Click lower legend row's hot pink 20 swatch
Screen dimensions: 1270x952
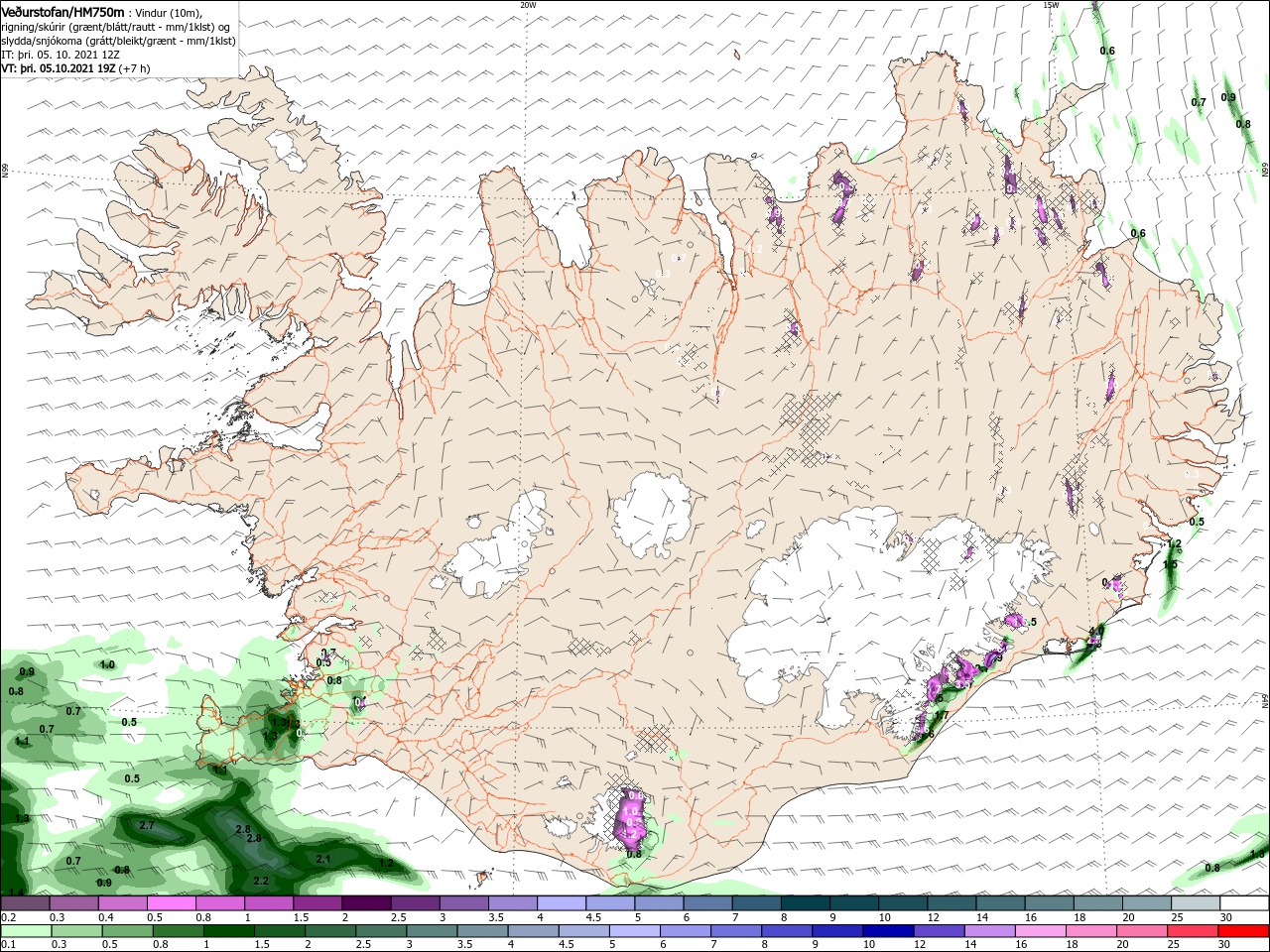pos(1141,931)
